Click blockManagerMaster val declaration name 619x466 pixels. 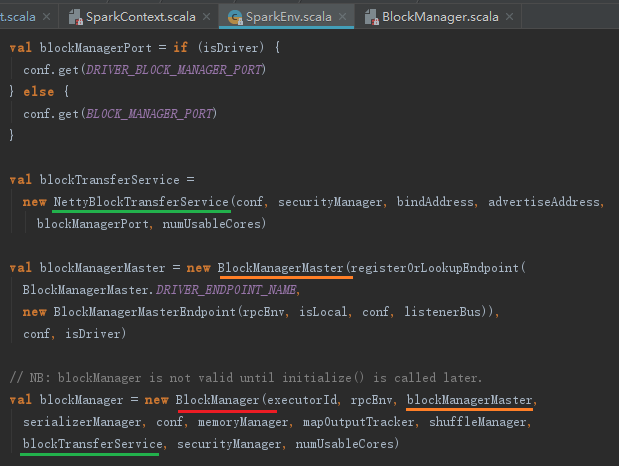(102, 268)
